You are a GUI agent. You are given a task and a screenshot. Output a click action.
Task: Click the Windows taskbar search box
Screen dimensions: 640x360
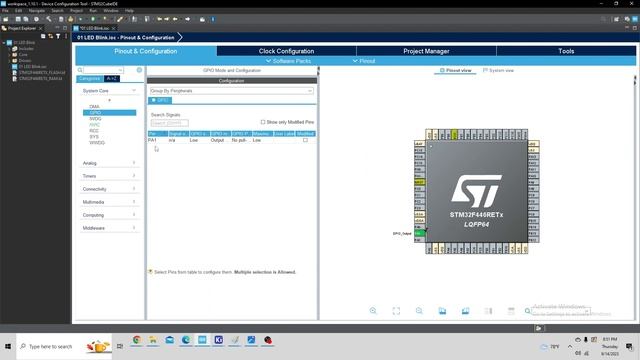tap(64, 347)
